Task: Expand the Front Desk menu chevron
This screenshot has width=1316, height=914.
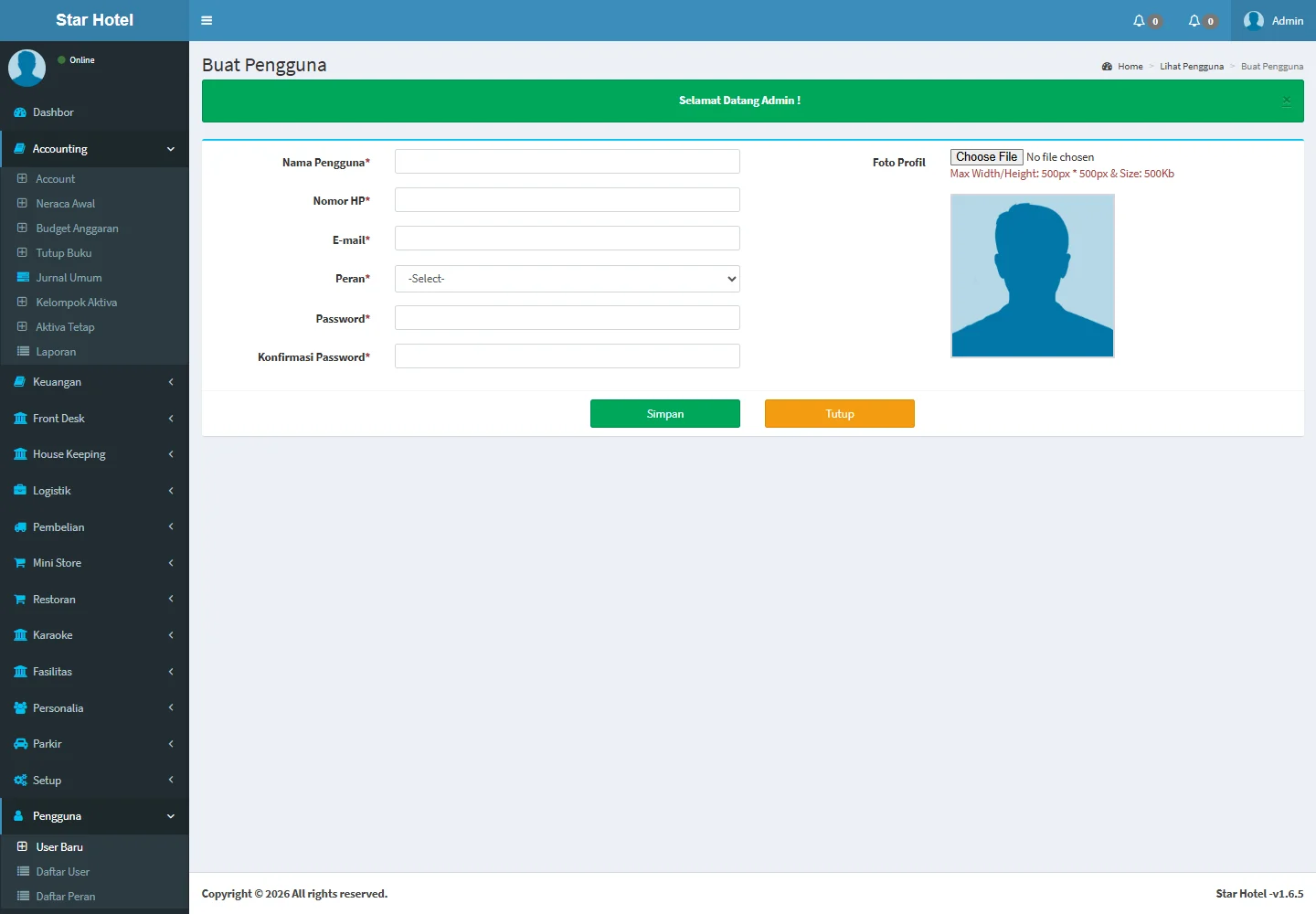Action: (x=171, y=419)
